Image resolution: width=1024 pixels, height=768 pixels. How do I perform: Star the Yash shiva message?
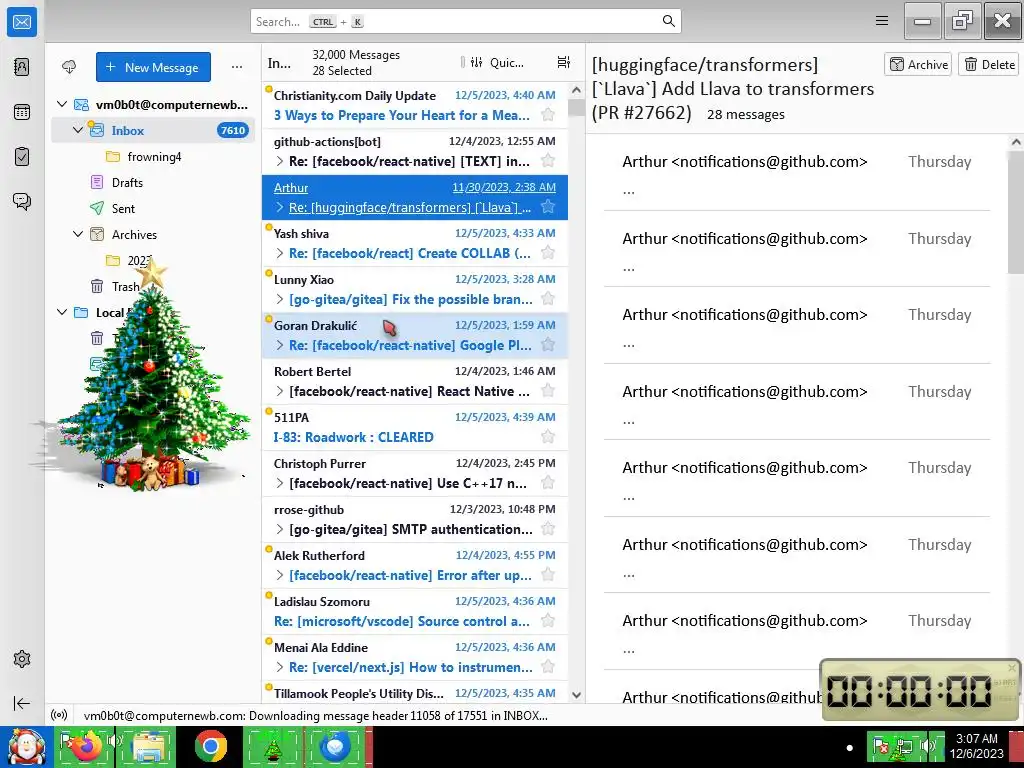pyautogui.click(x=548, y=253)
